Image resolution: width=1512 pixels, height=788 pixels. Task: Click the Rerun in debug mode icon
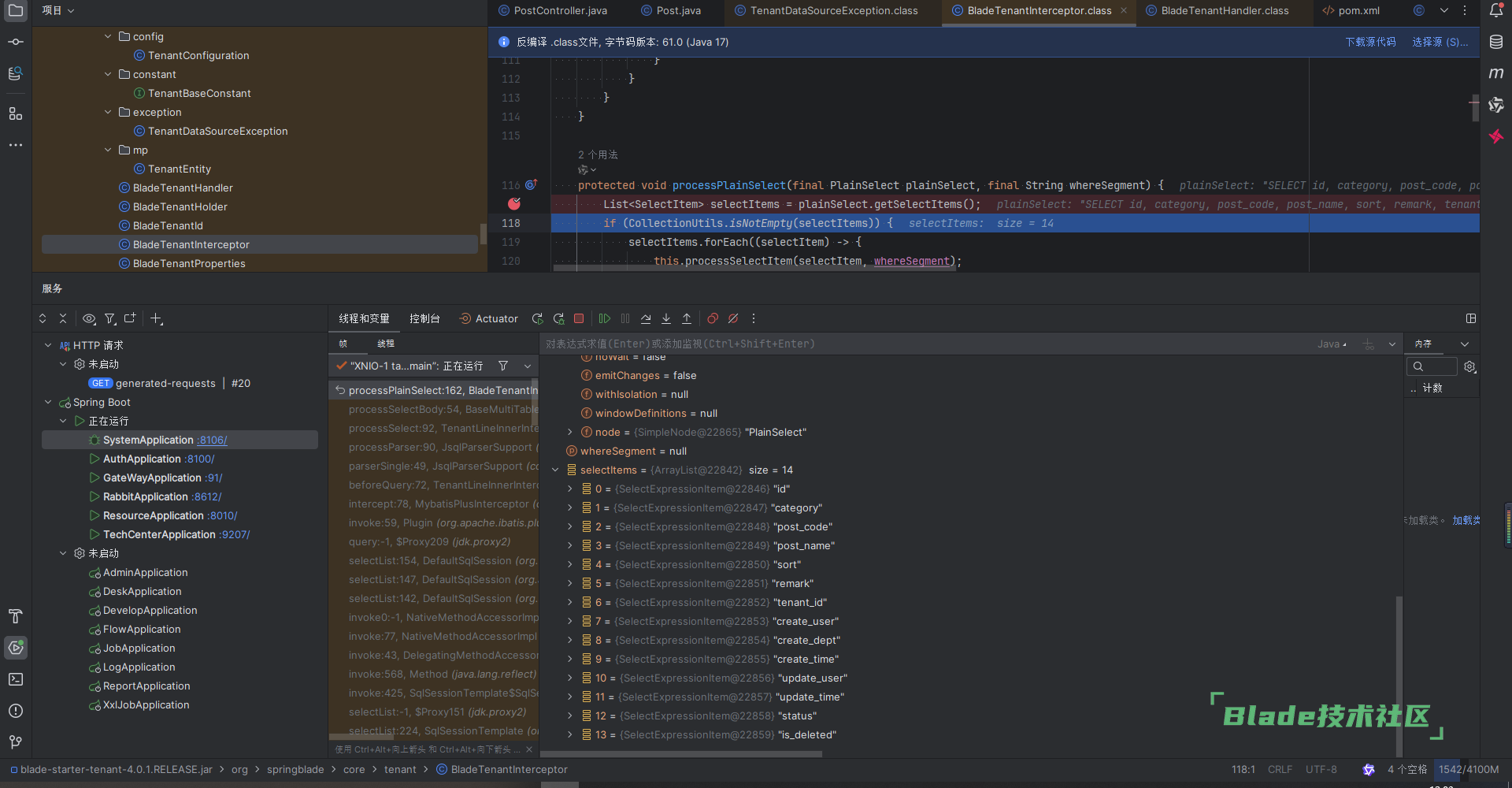click(558, 318)
